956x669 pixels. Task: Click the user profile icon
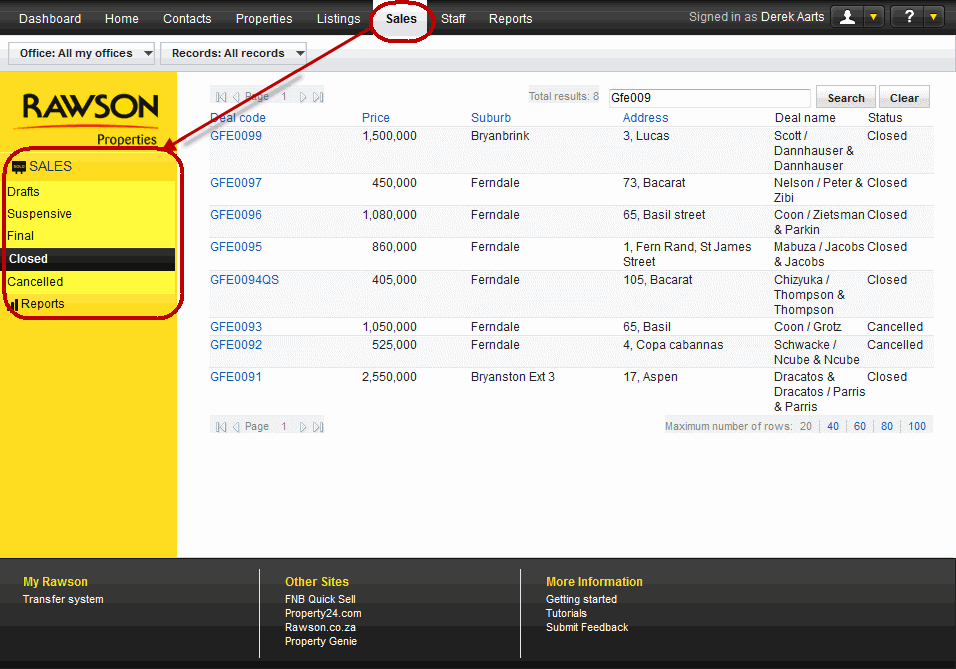click(847, 17)
